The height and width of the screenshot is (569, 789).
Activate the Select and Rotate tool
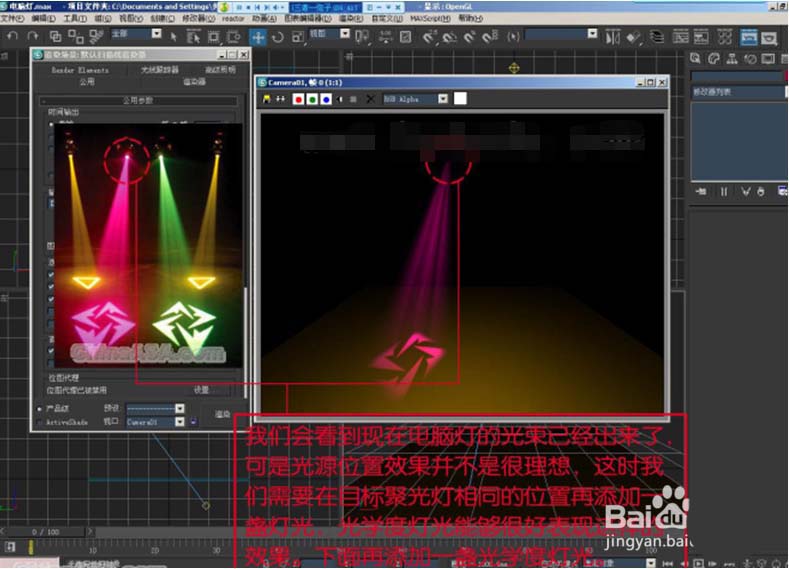pos(277,37)
